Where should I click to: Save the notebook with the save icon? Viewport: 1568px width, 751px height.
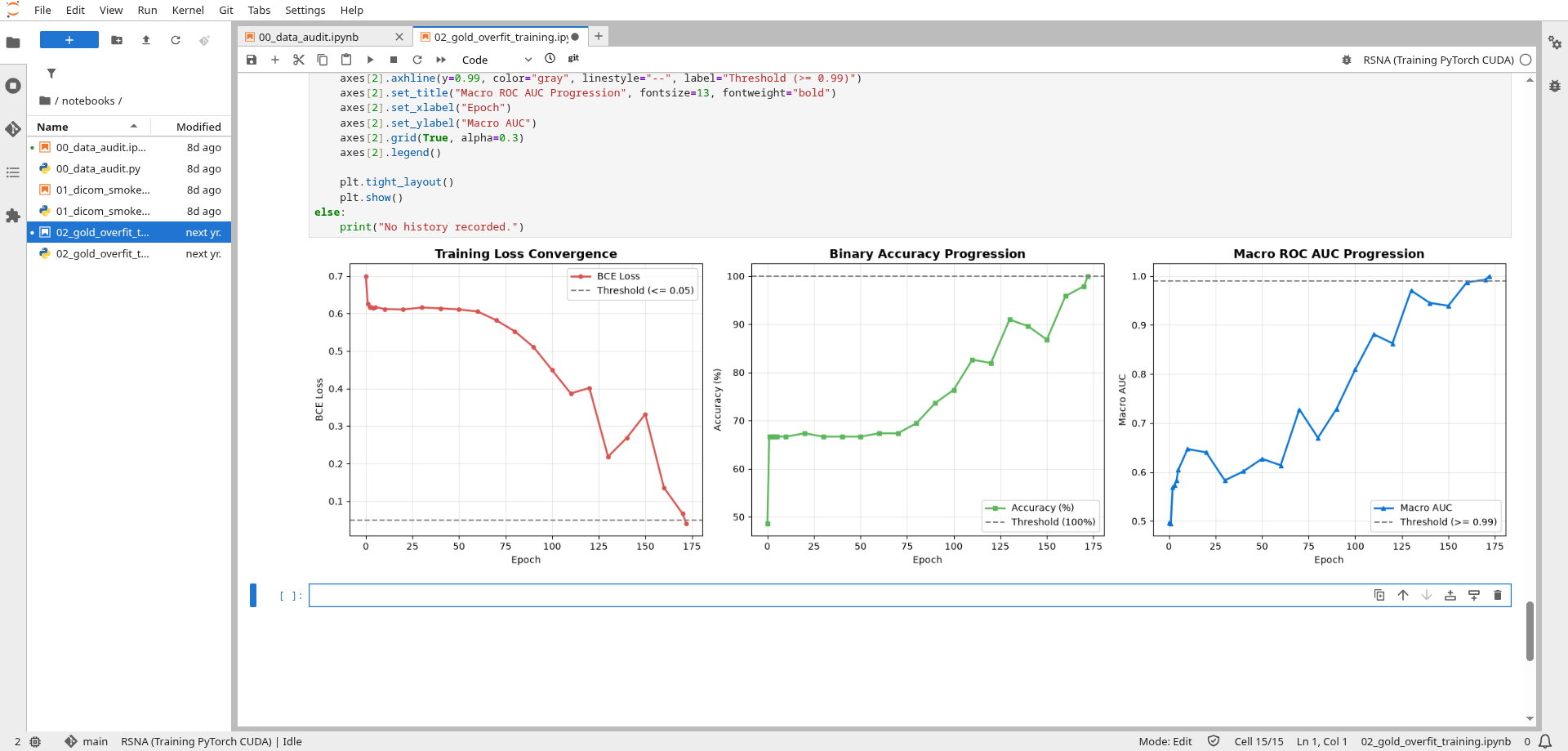click(252, 60)
